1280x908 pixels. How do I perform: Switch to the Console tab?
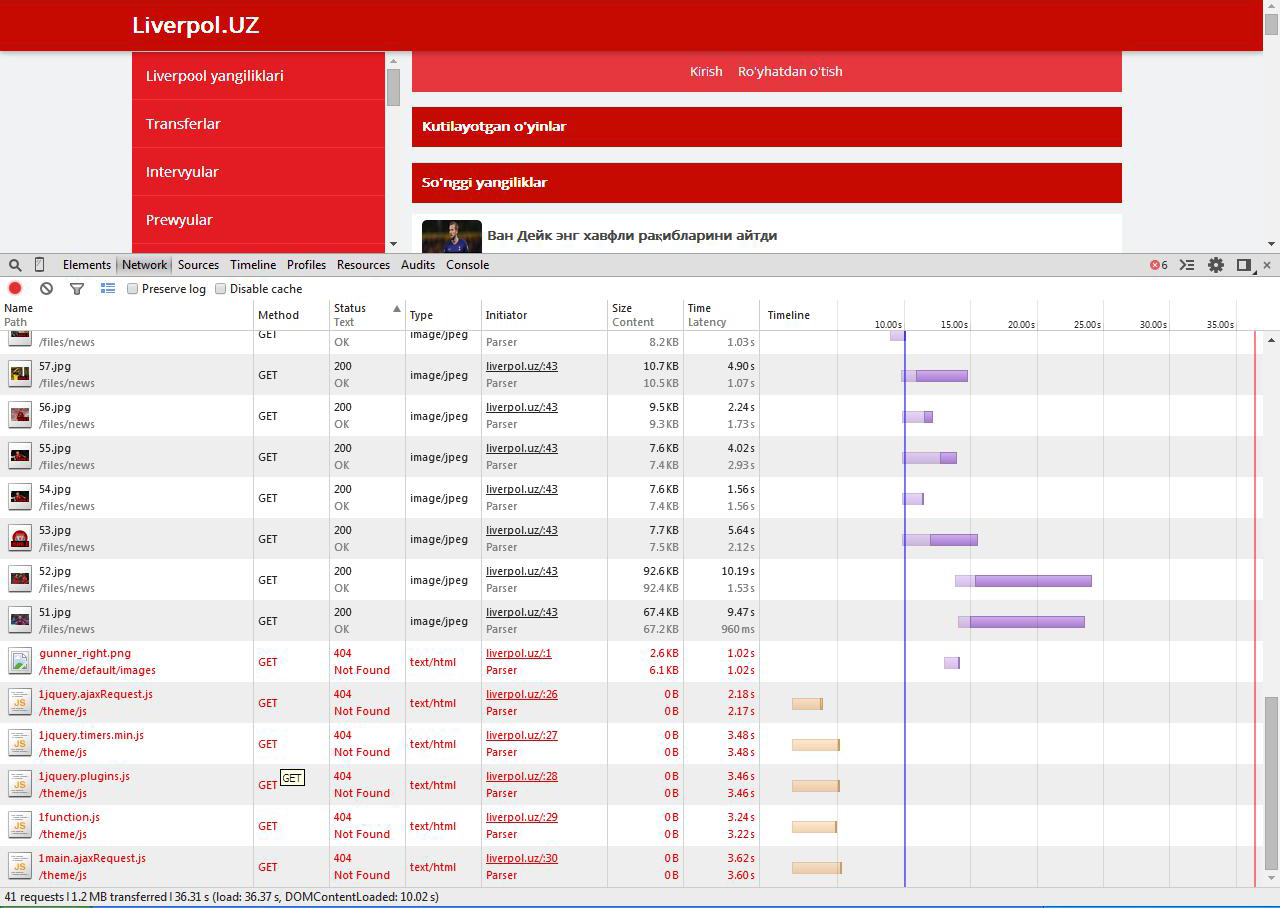point(467,265)
